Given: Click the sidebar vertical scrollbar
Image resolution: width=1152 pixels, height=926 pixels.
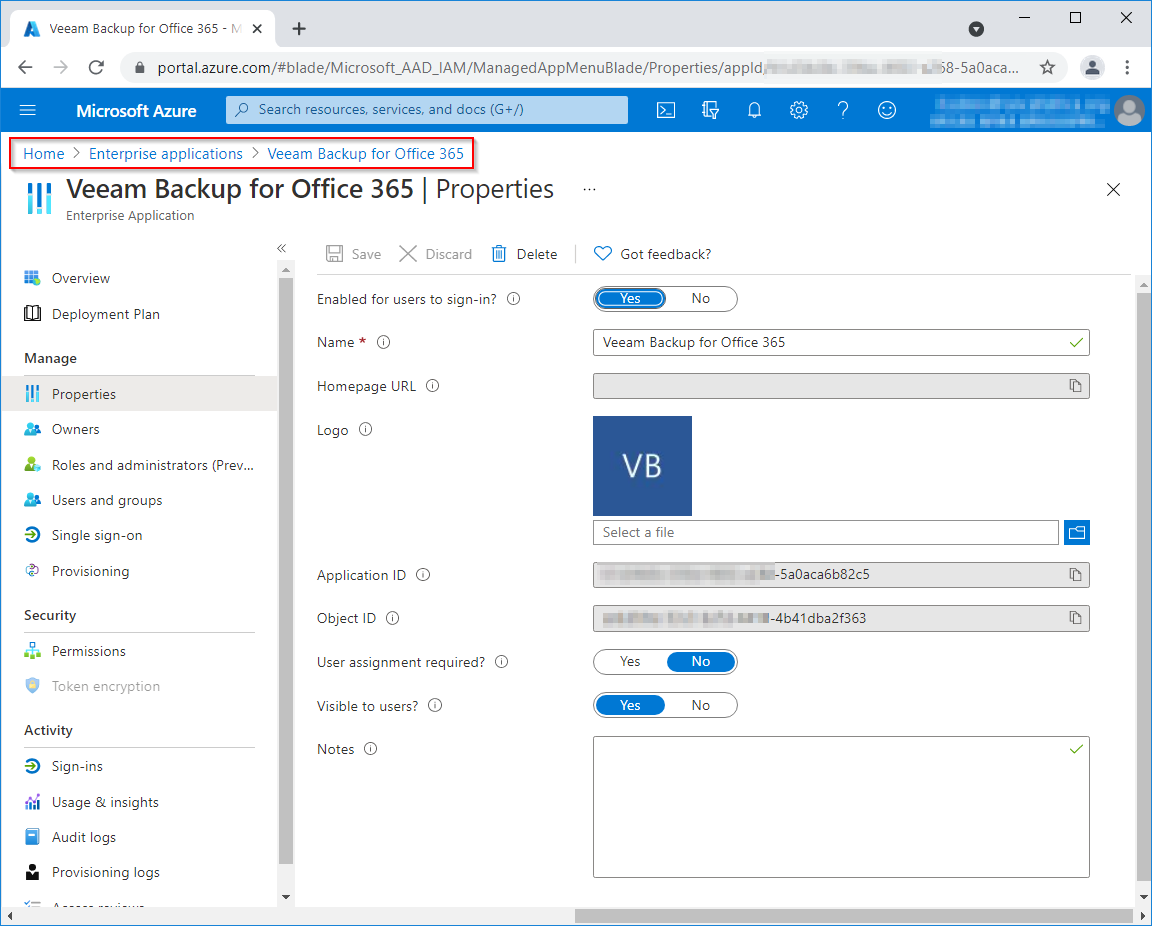Looking at the screenshot, I should point(286,570).
